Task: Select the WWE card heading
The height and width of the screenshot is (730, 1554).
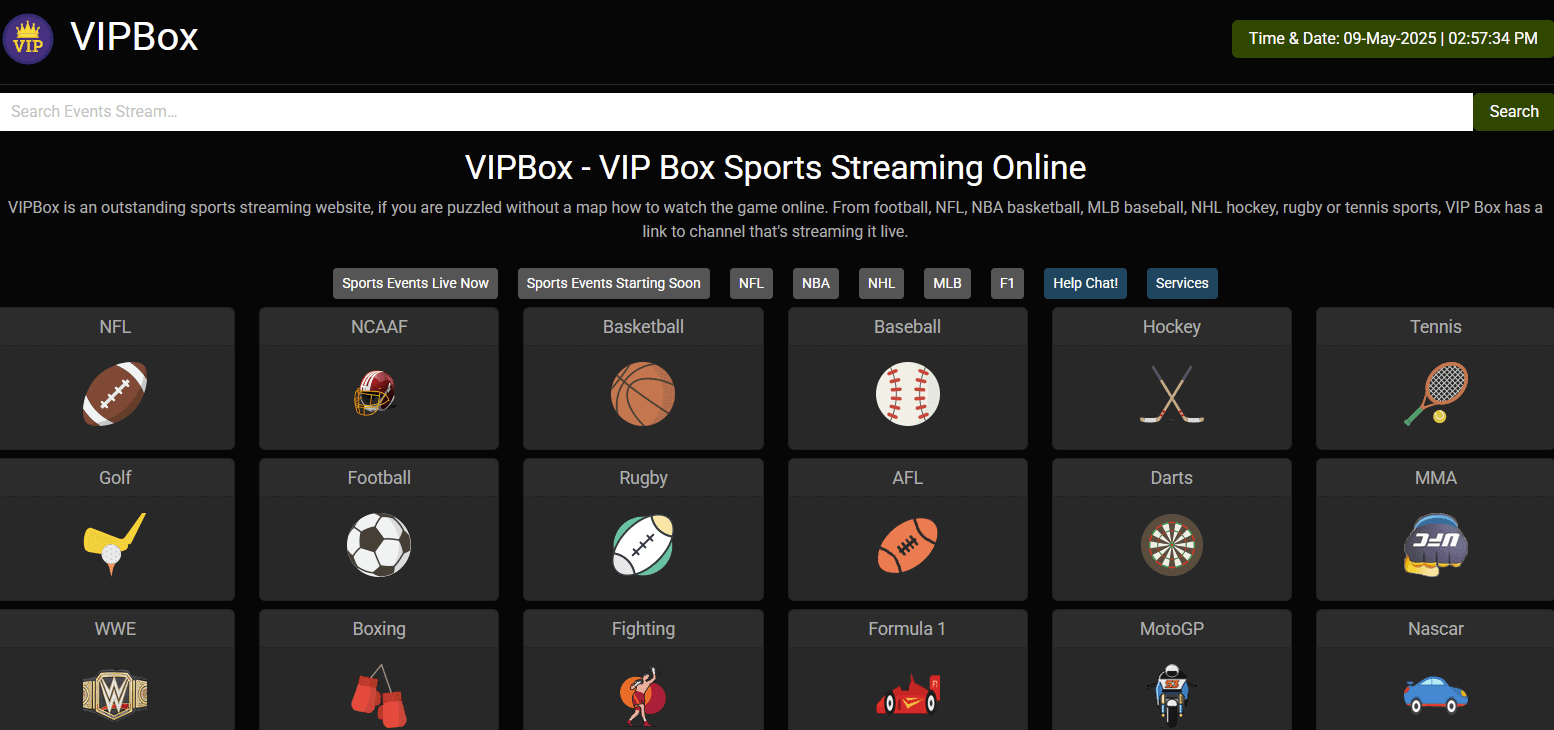Action: [x=115, y=629]
